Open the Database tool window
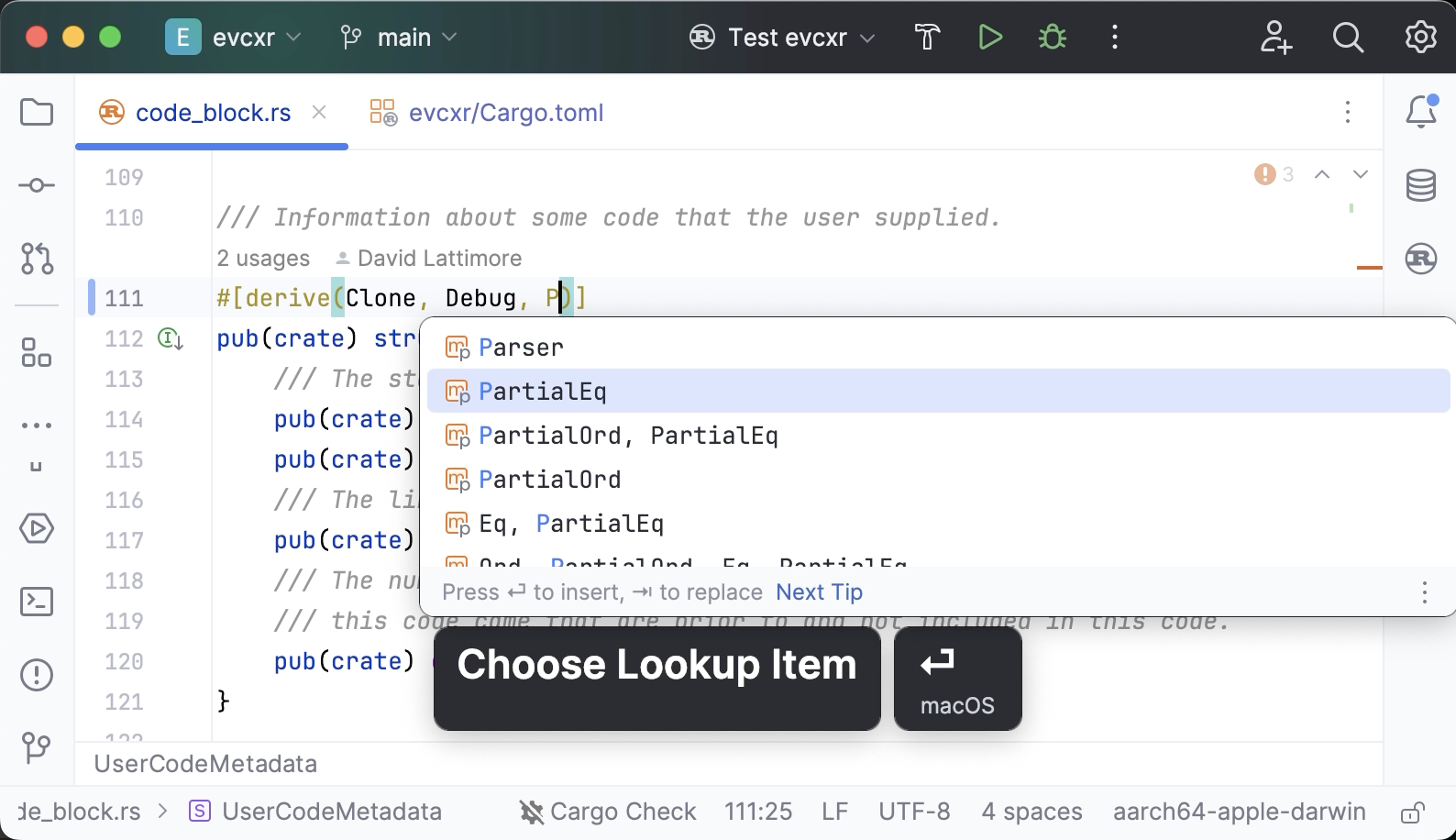This screenshot has height=840, width=1456. 1420,185
